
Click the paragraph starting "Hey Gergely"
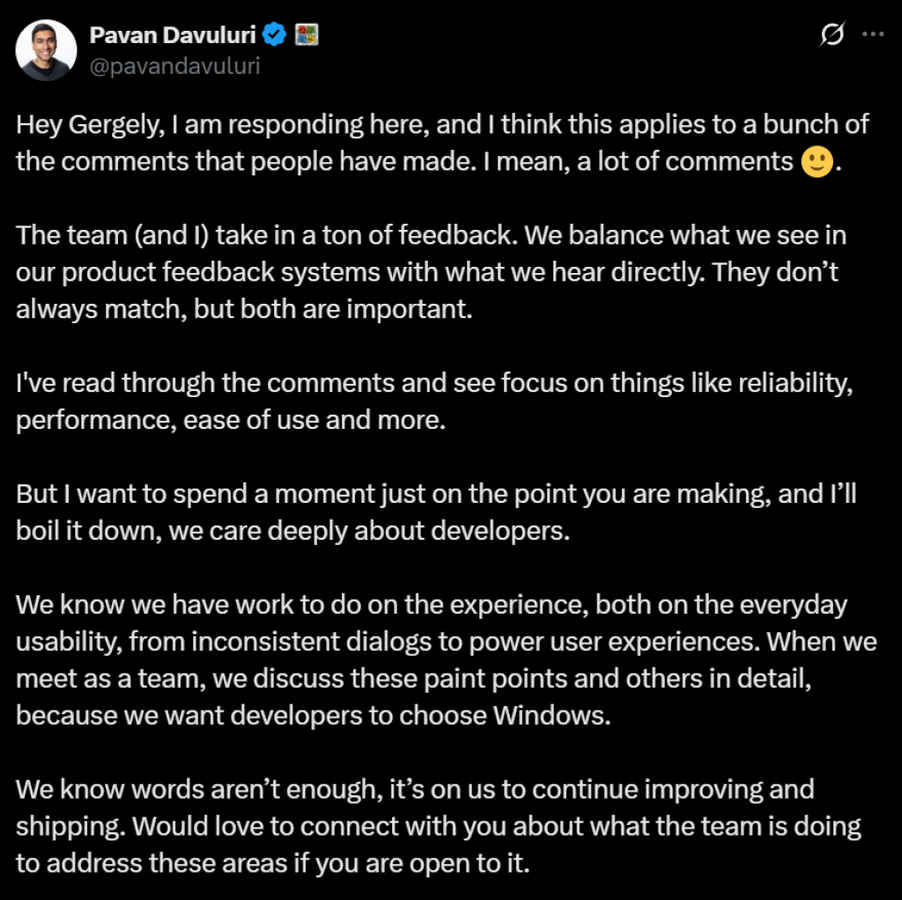440,143
